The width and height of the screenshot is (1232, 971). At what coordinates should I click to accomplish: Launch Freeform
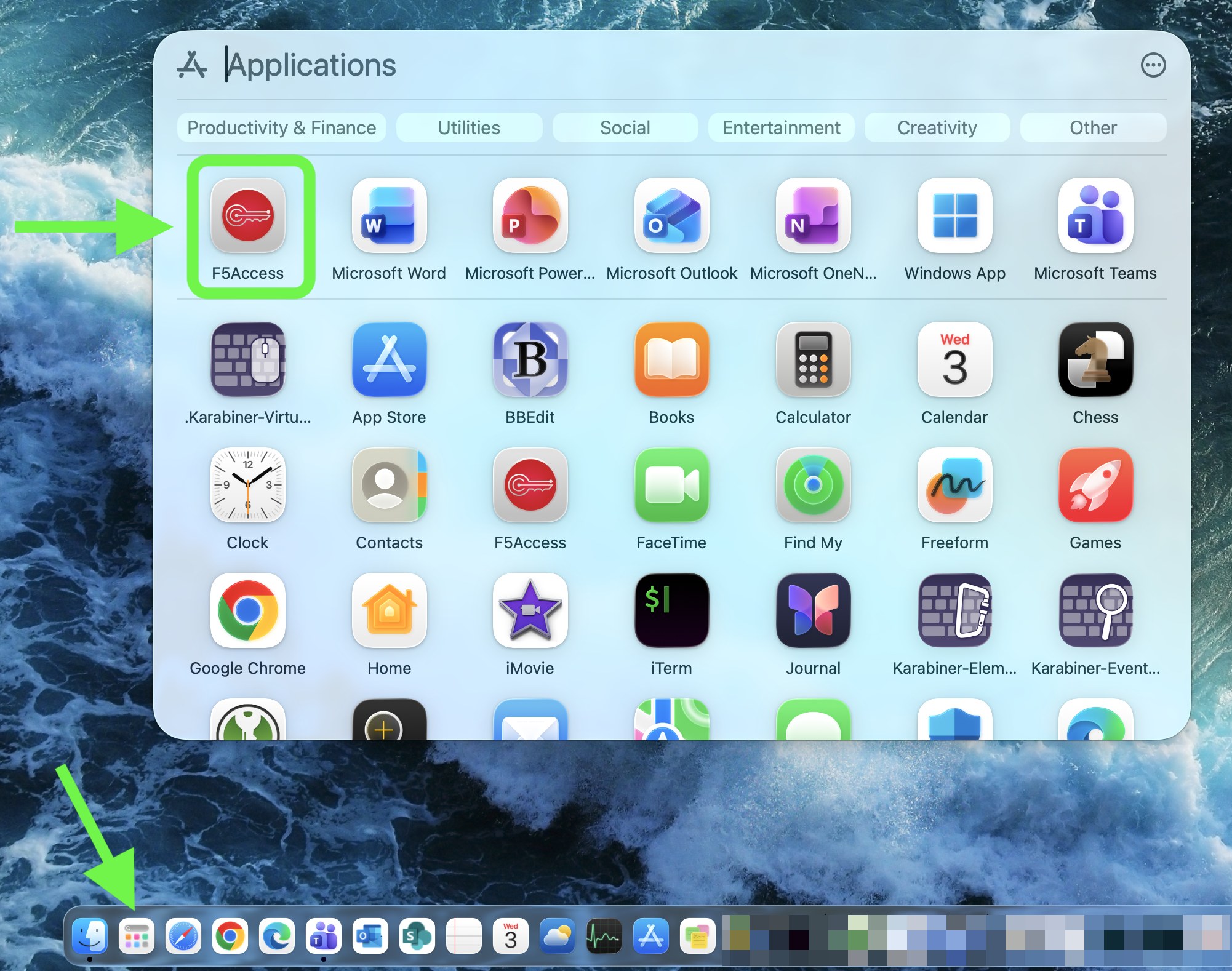point(955,485)
